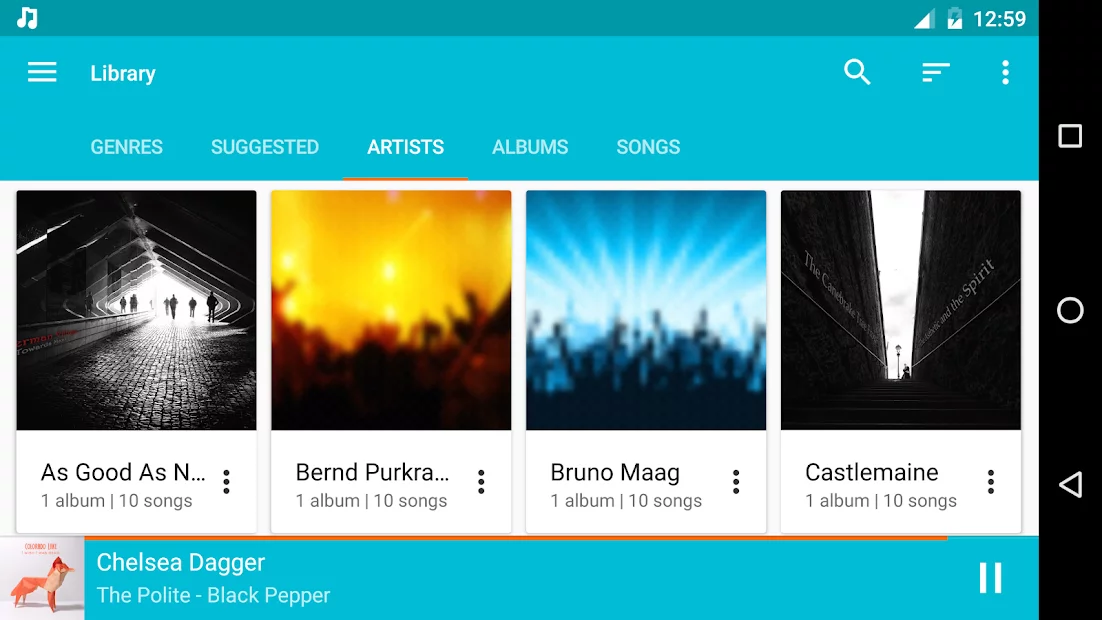Screen dimensions: 1102x620
Task: Open the Castlemaine artist card image
Action: 901,310
